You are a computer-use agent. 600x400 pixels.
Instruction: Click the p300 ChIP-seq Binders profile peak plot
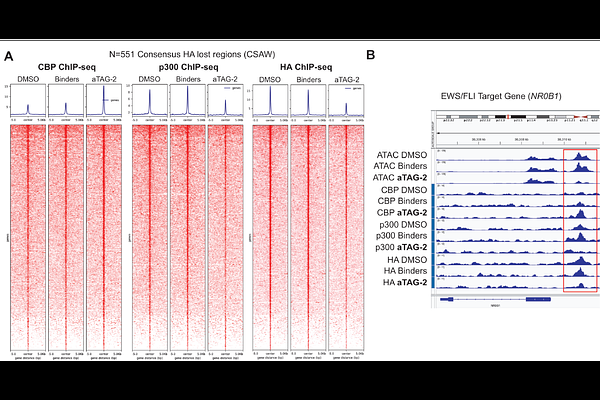[x=186, y=101]
